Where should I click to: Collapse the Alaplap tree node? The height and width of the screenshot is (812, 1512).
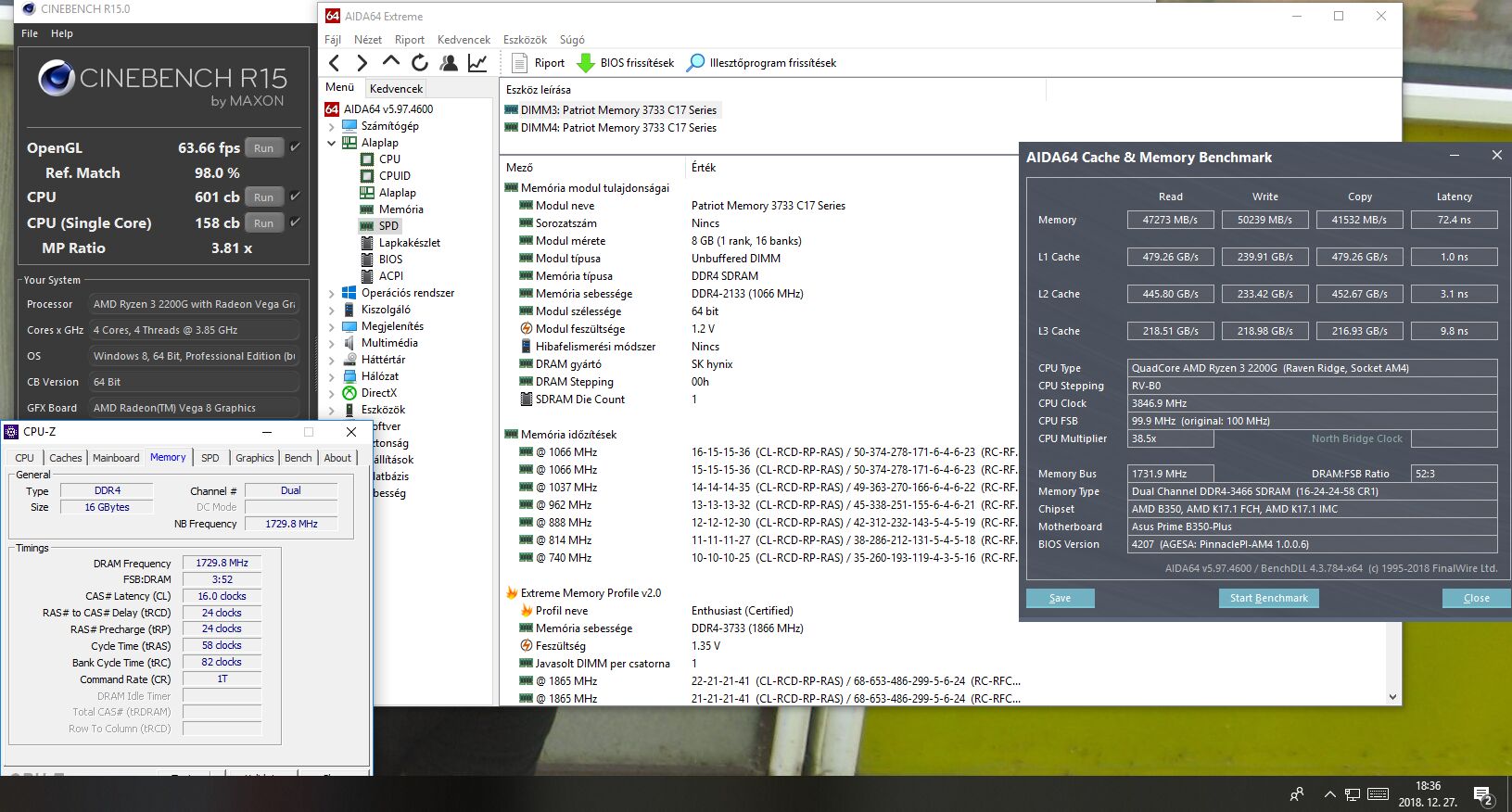(332, 143)
